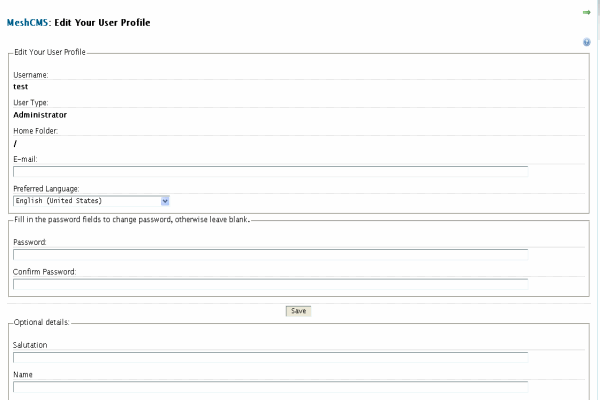
Task: Click the "Home Folder:" label
Action: tap(36, 131)
